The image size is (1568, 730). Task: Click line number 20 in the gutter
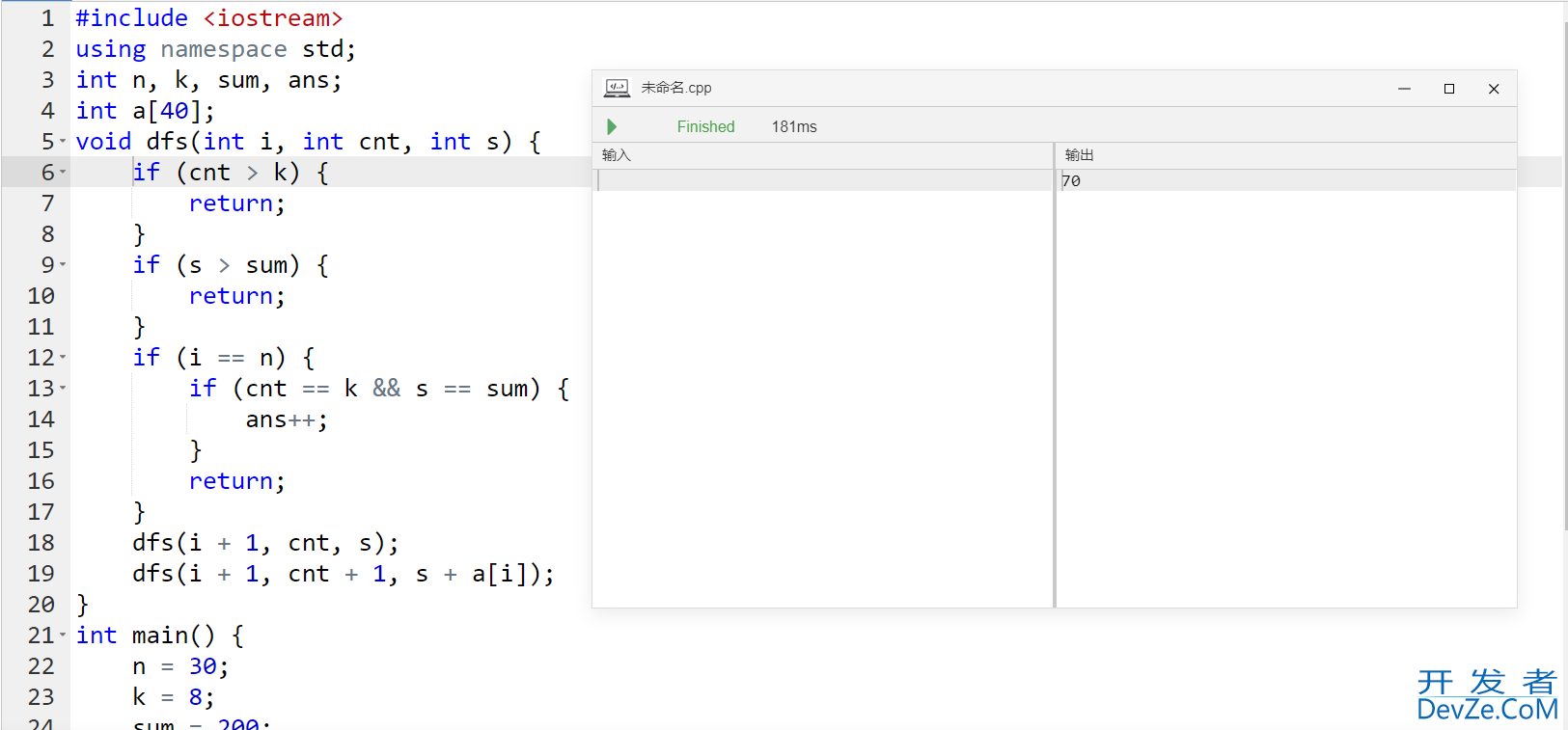(41, 605)
